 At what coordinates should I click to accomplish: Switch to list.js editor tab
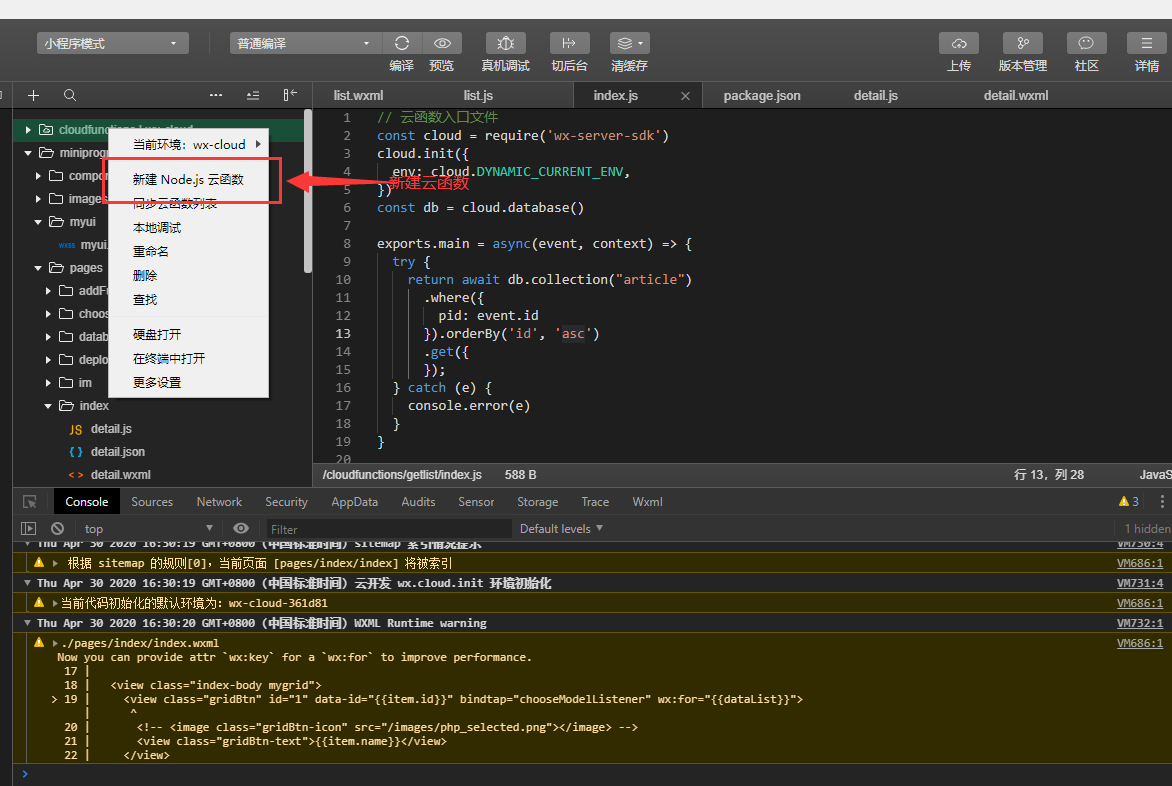[x=478, y=96]
